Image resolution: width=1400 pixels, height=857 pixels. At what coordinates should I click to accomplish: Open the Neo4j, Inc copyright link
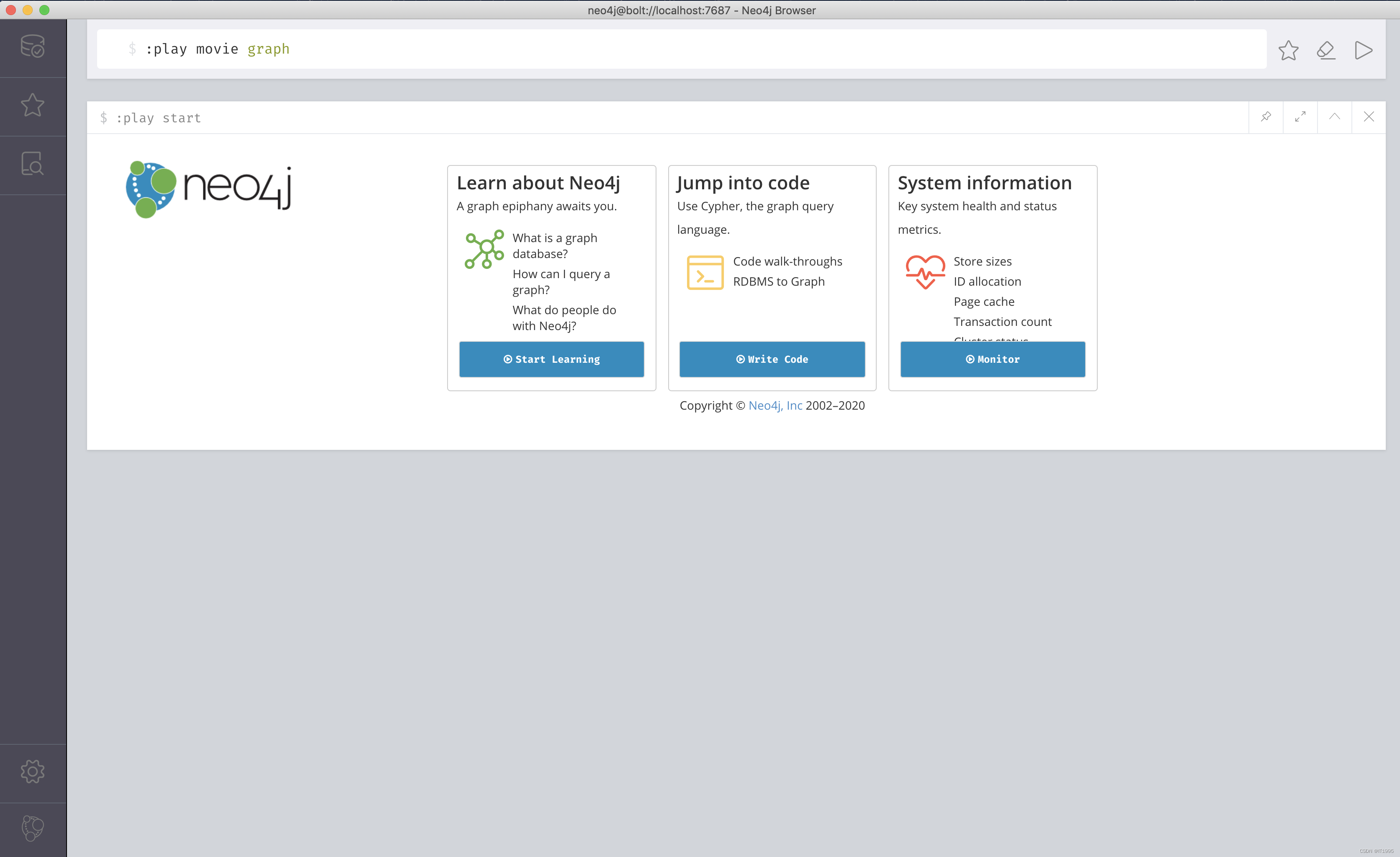tap(775, 405)
